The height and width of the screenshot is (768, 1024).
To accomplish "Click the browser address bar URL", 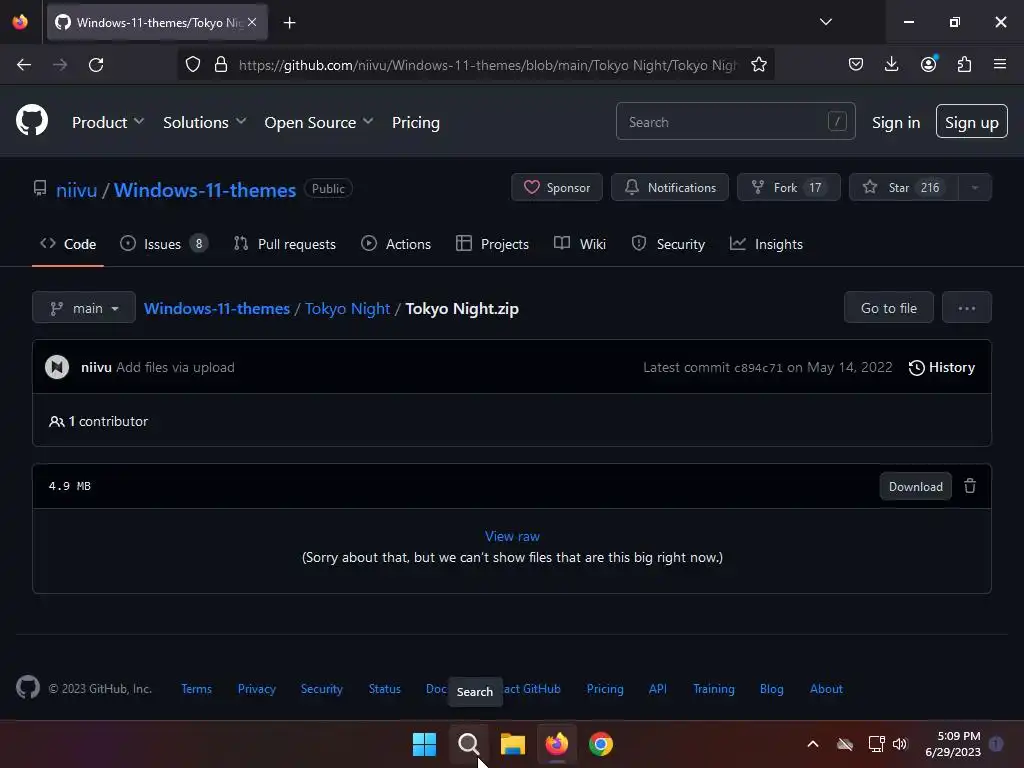I will coord(488,65).
